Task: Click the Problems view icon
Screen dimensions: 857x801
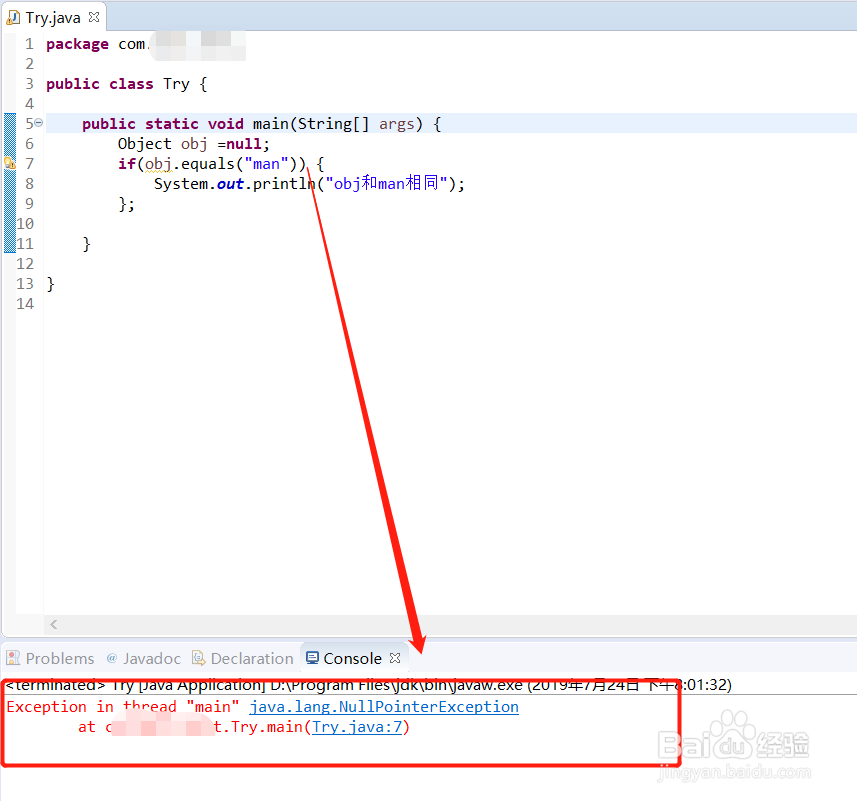Action: coord(13,658)
